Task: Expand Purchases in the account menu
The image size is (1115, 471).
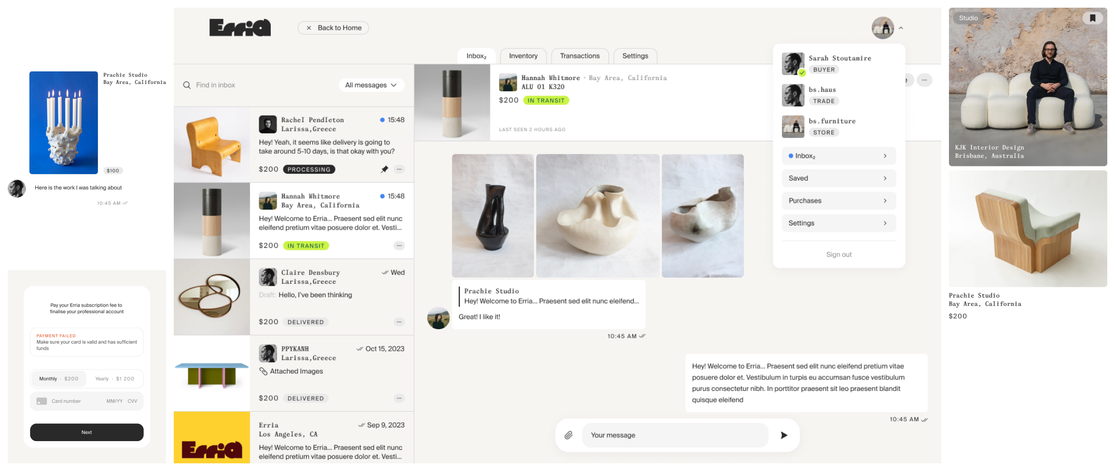Action: tap(838, 201)
